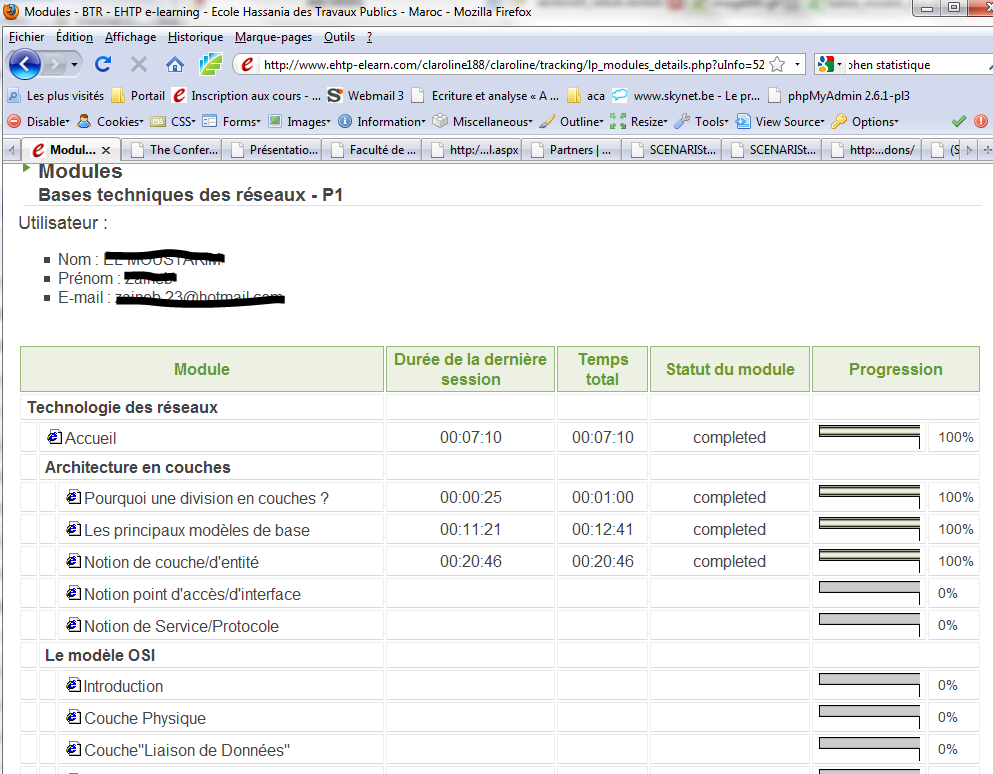This screenshot has width=993, height=774.
Task: Open the search engine selector dropdown
Action: point(830,65)
